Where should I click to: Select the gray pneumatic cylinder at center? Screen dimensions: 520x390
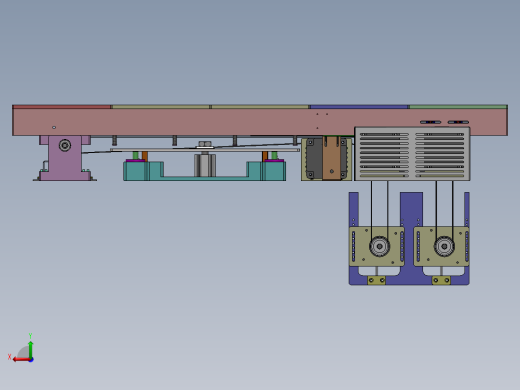coord(205,165)
